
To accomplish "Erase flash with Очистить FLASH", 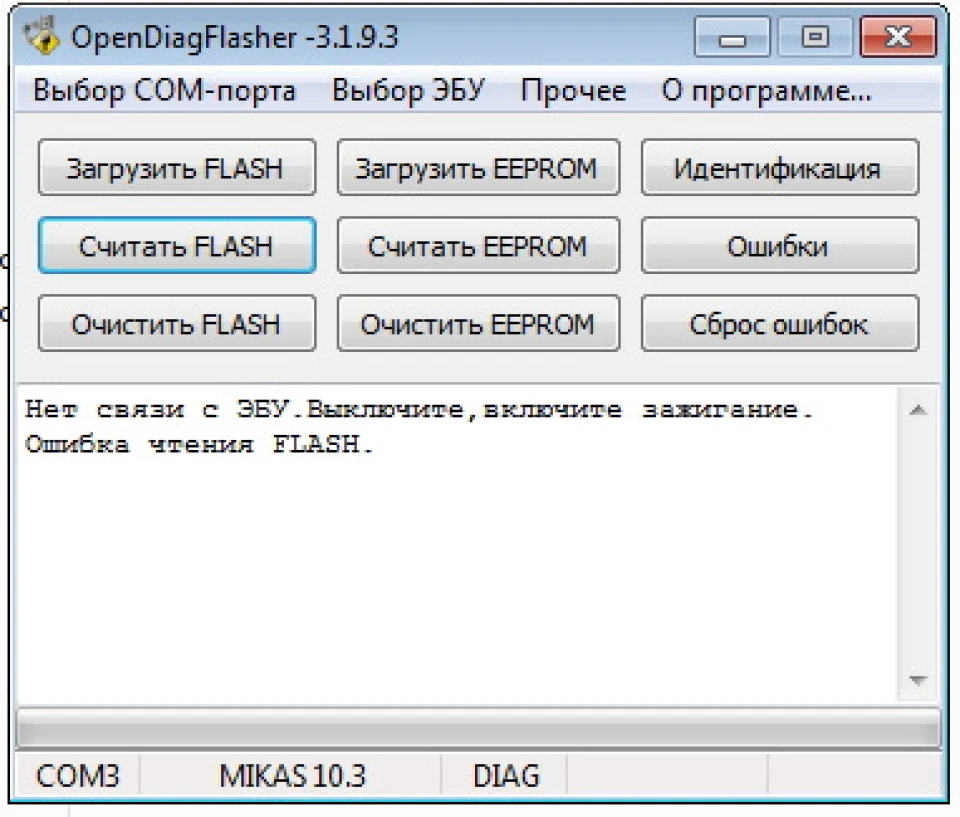I will pos(177,323).
